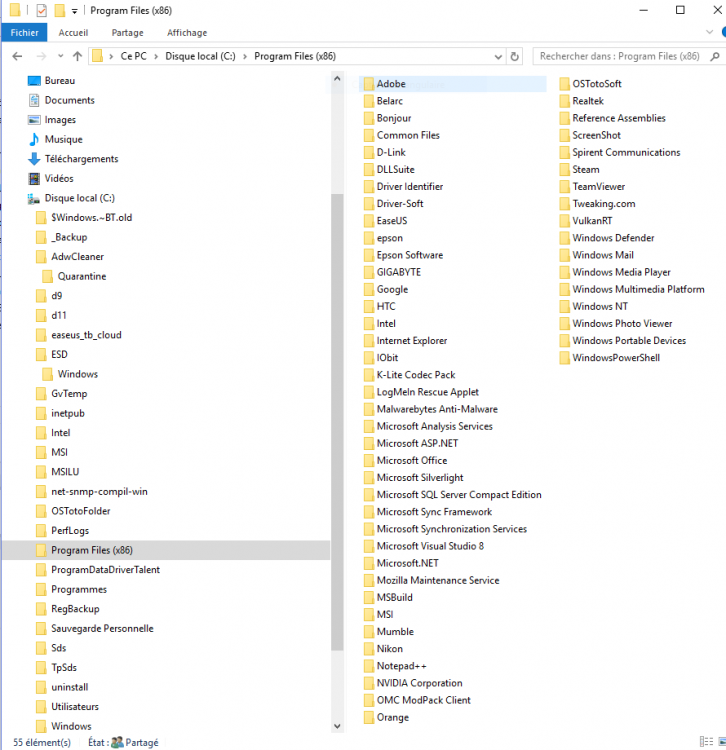Click the Téléchargements arrow icon
Screen dimensions: 726x750
point(34,159)
